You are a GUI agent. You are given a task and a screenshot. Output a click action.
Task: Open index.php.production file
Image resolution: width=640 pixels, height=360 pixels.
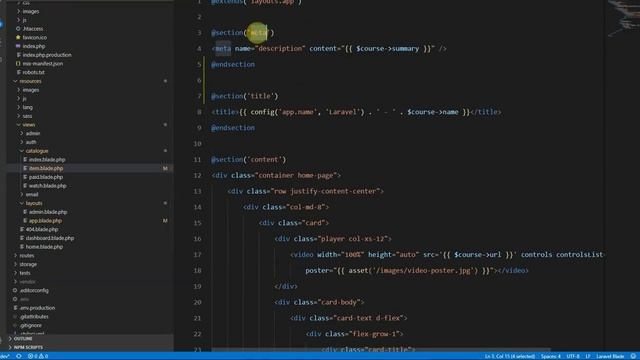click(x=47, y=55)
